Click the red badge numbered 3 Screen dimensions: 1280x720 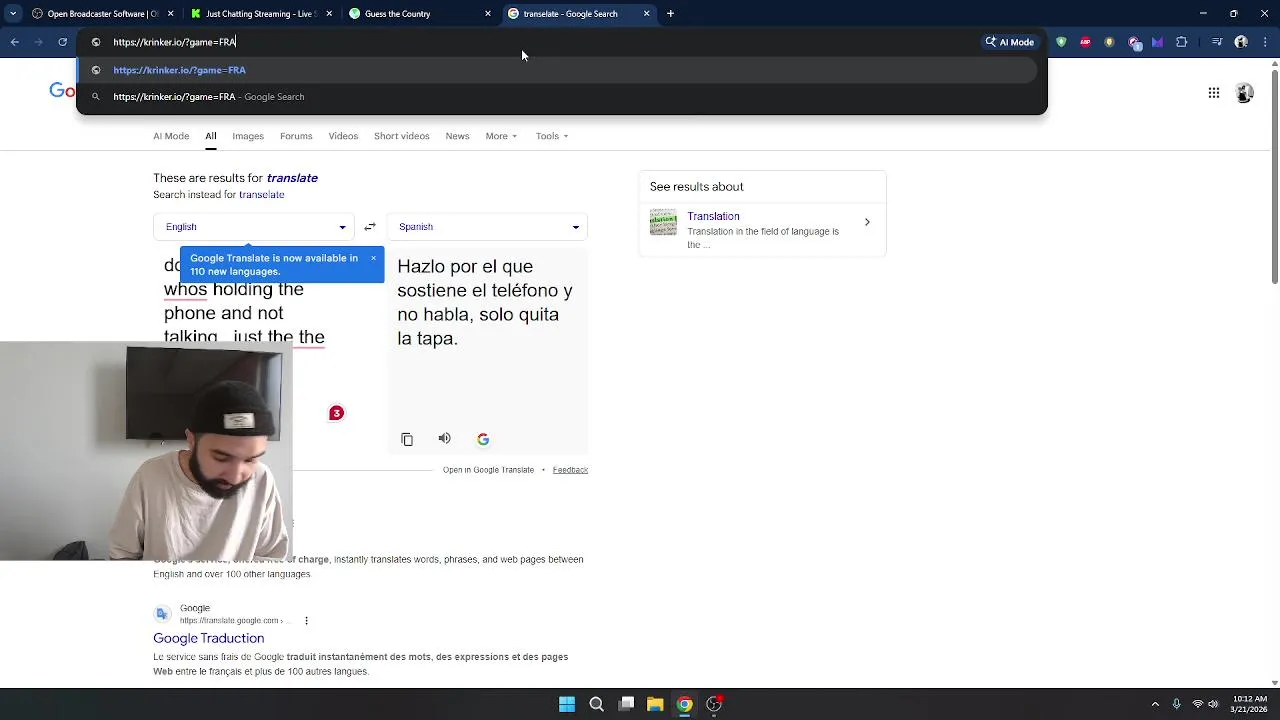coord(337,413)
